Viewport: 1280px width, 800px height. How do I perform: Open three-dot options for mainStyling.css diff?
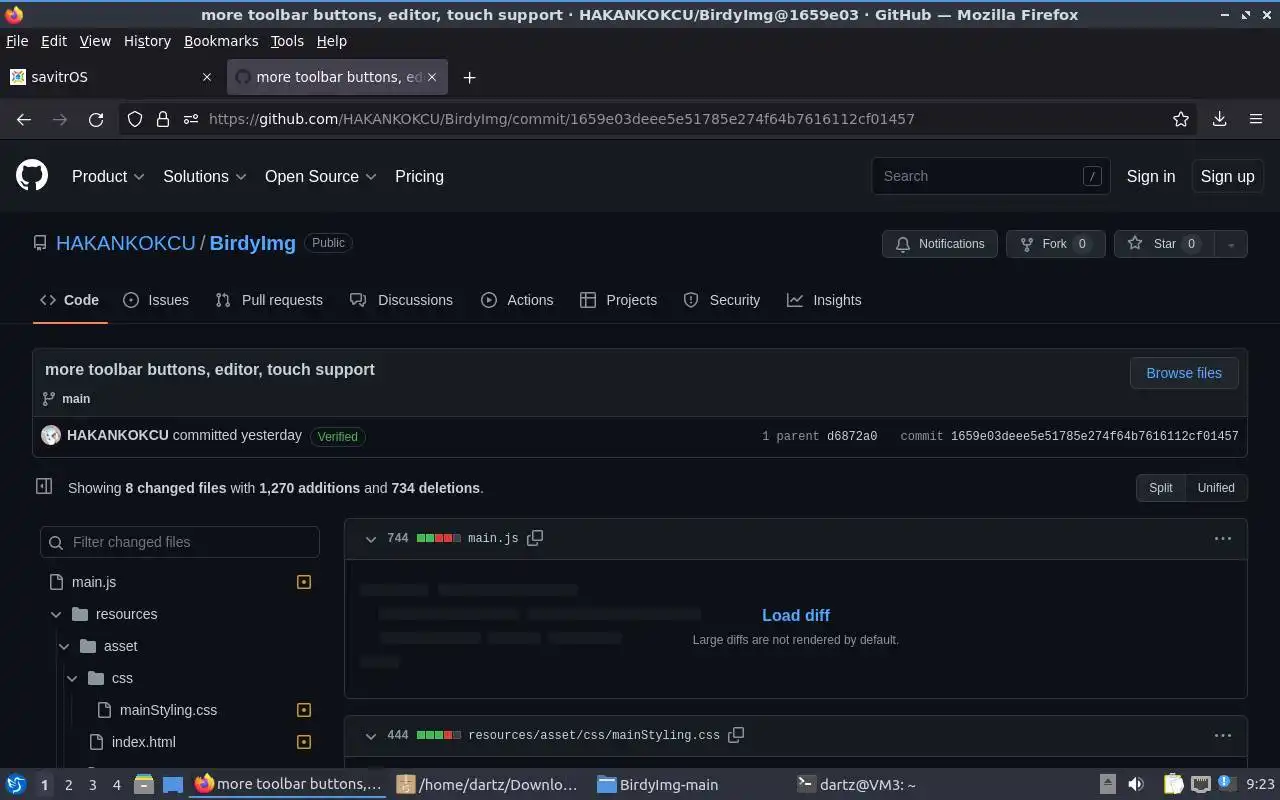click(1223, 735)
